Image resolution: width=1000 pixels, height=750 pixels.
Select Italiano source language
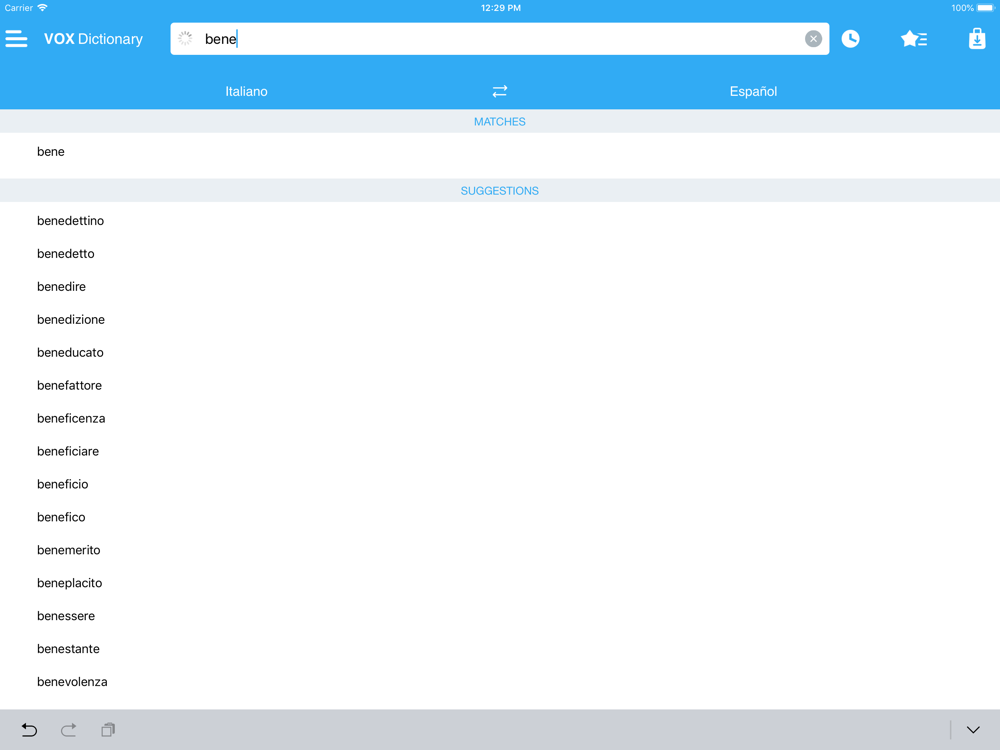(x=246, y=91)
